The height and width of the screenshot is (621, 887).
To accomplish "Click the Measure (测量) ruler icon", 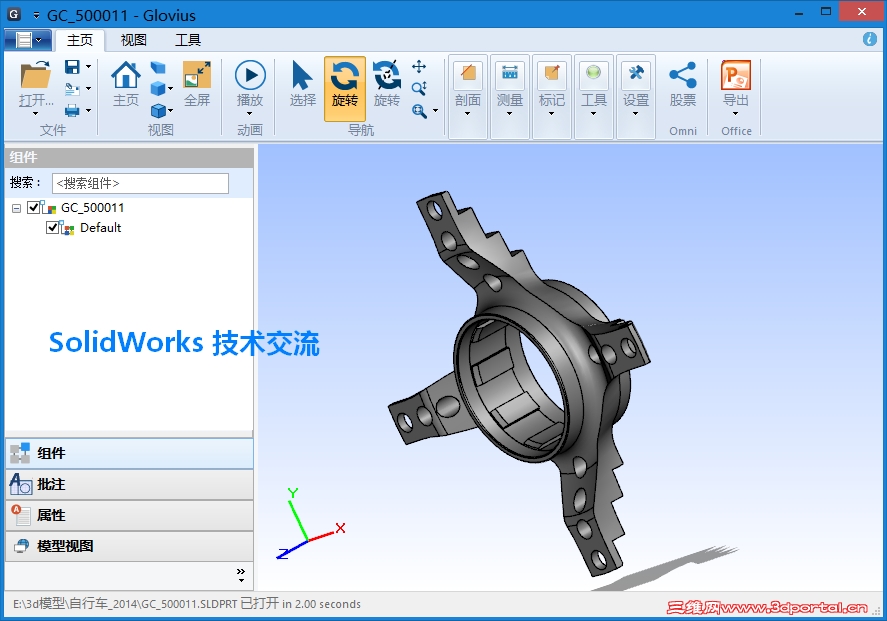I will pos(510,75).
